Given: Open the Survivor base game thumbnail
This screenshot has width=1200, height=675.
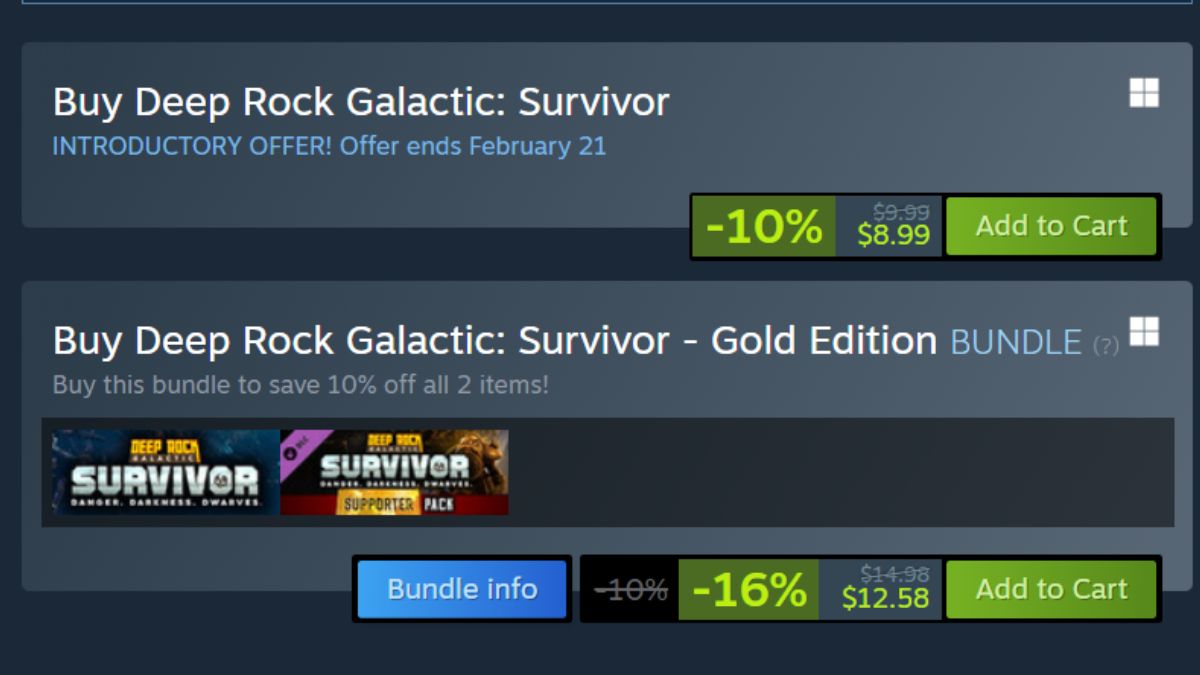Looking at the screenshot, I should [166, 472].
